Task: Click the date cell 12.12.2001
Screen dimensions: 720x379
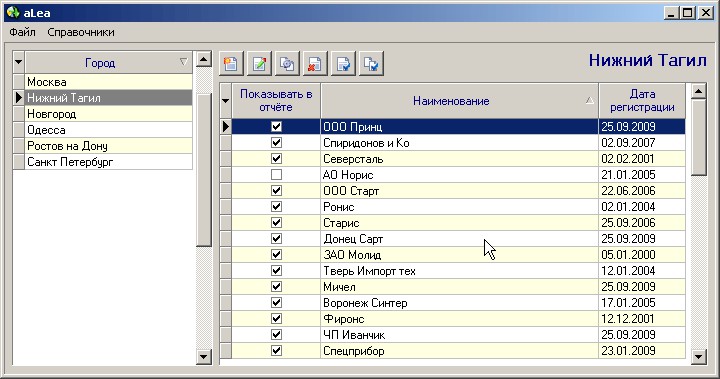Action: tap(642, 318)
